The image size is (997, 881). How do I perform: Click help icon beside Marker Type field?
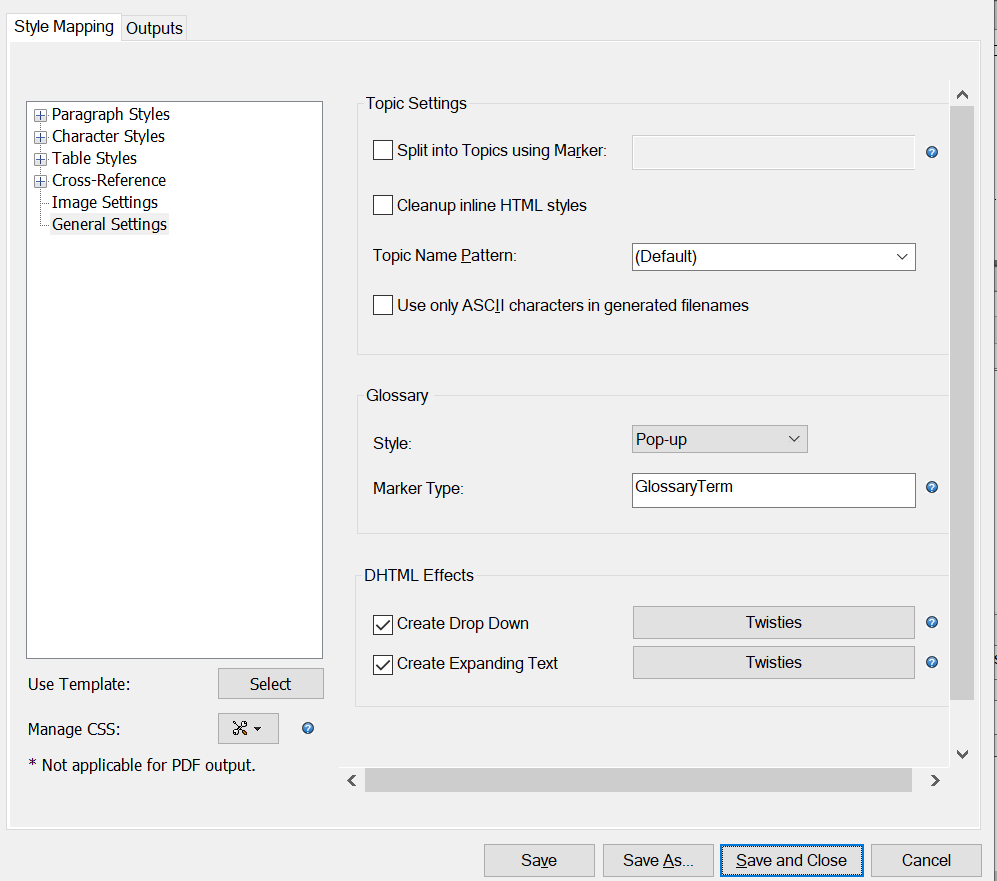(932, 488)
